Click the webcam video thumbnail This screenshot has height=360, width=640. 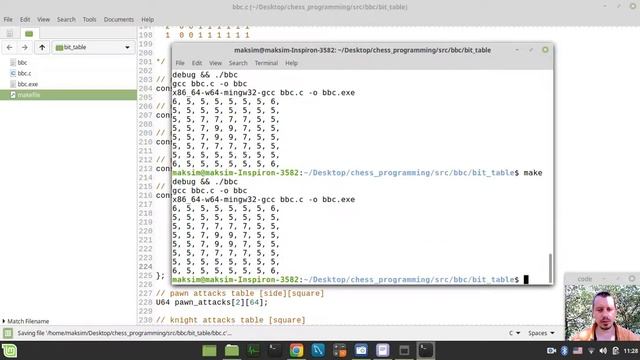pos(602,312)
